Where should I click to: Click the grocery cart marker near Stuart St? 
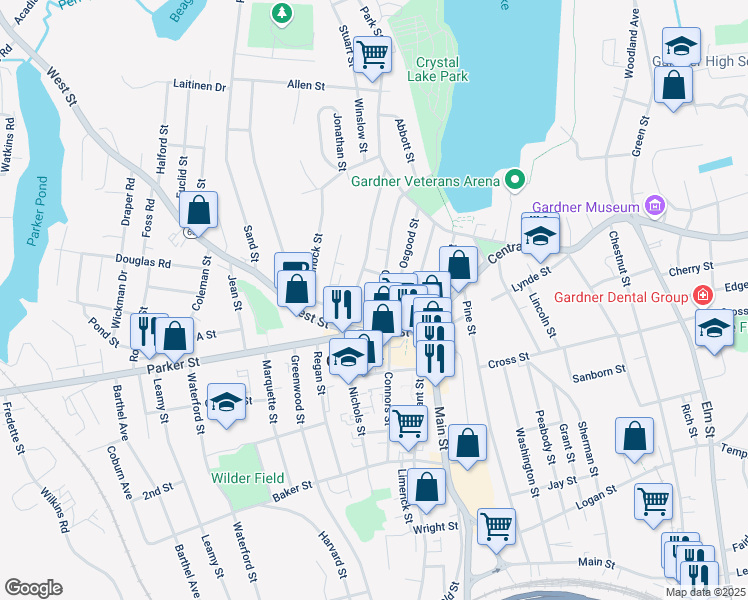(373, 56)
